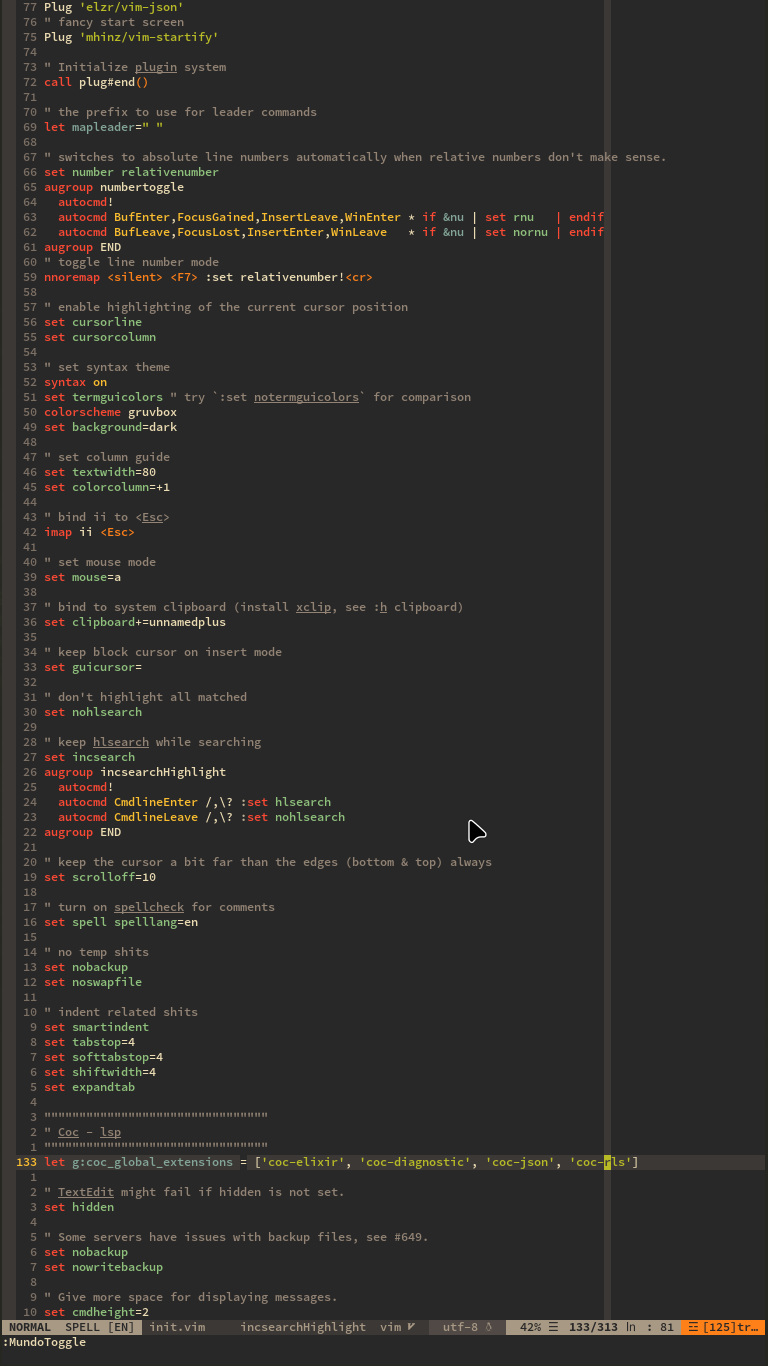The width and height of the screenshot is (768, 1366).
Task: Click the NORMAL mode indicator
Action: coord(30,1327)
